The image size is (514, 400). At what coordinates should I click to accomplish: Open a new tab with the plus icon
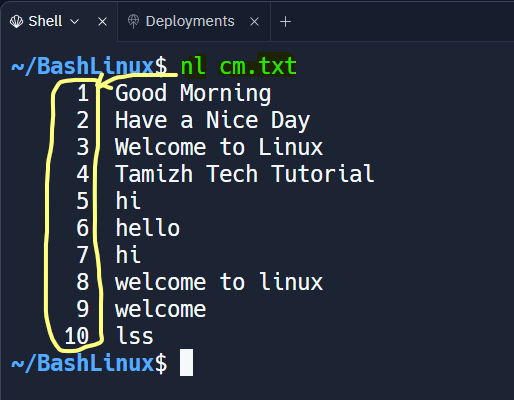coord(285,22)
